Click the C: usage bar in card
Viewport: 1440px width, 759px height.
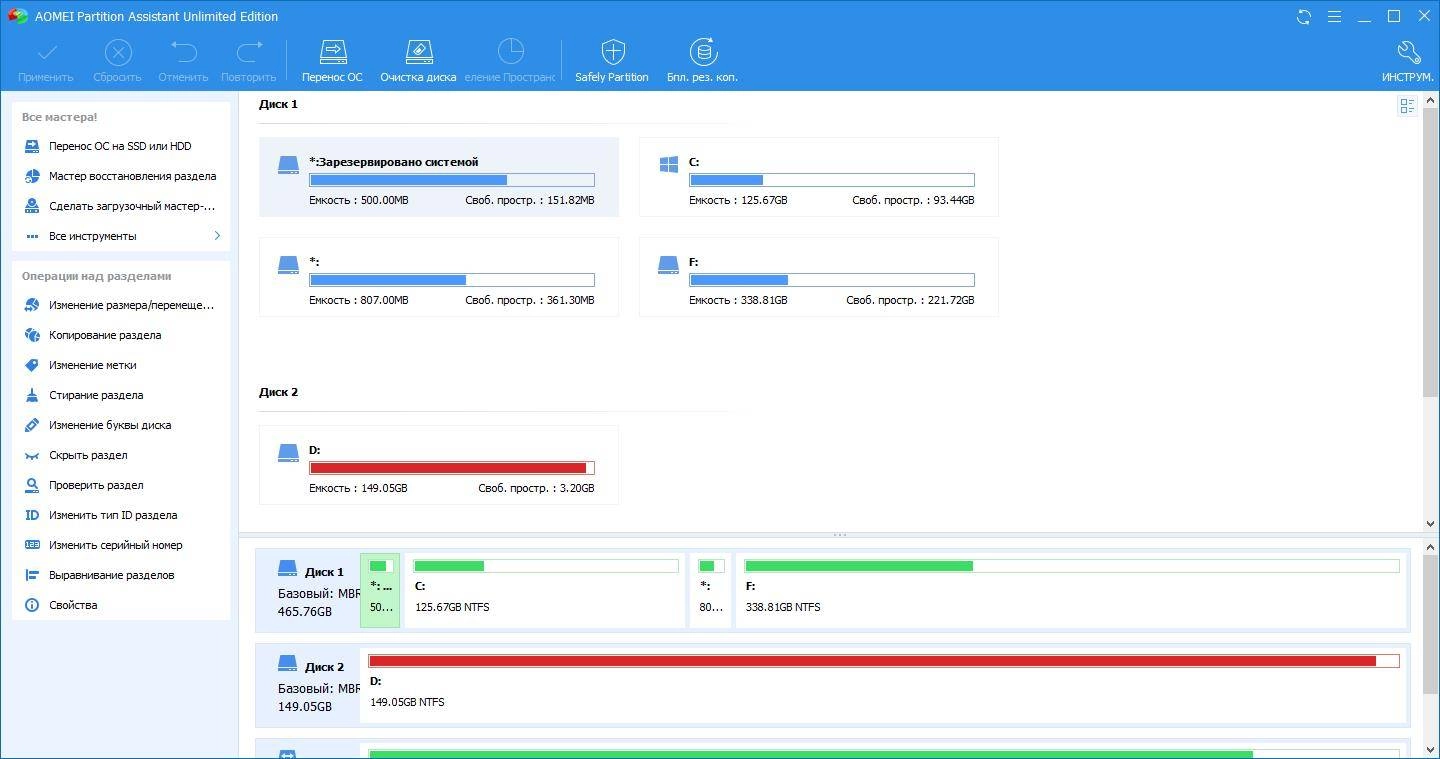[831, 180]
